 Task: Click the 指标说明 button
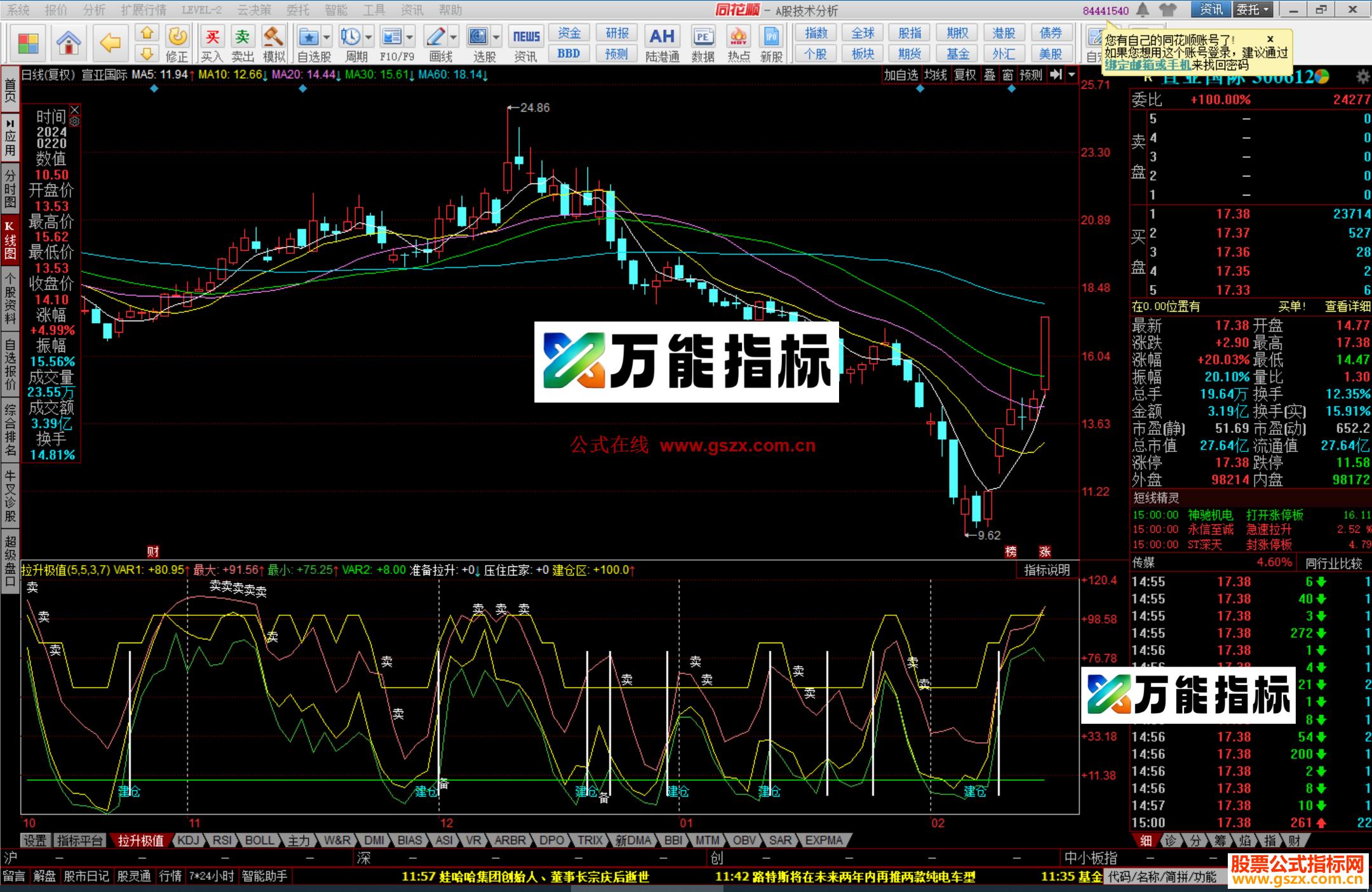point(1046,570)
